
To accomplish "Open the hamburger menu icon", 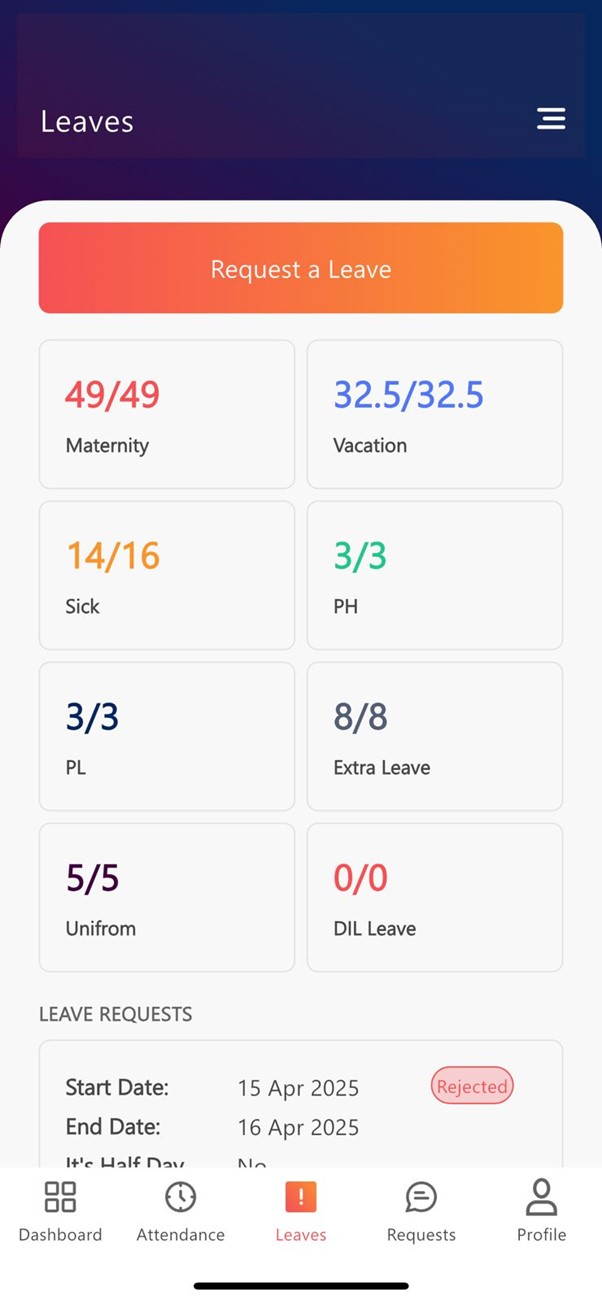I will click(x=551, y=119).
